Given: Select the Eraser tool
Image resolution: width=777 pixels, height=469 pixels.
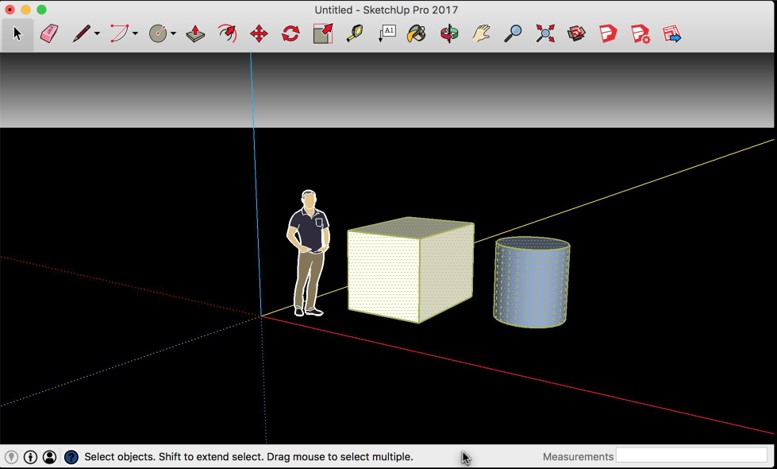Looking at the screenshot, I should [x=49, y=34].
